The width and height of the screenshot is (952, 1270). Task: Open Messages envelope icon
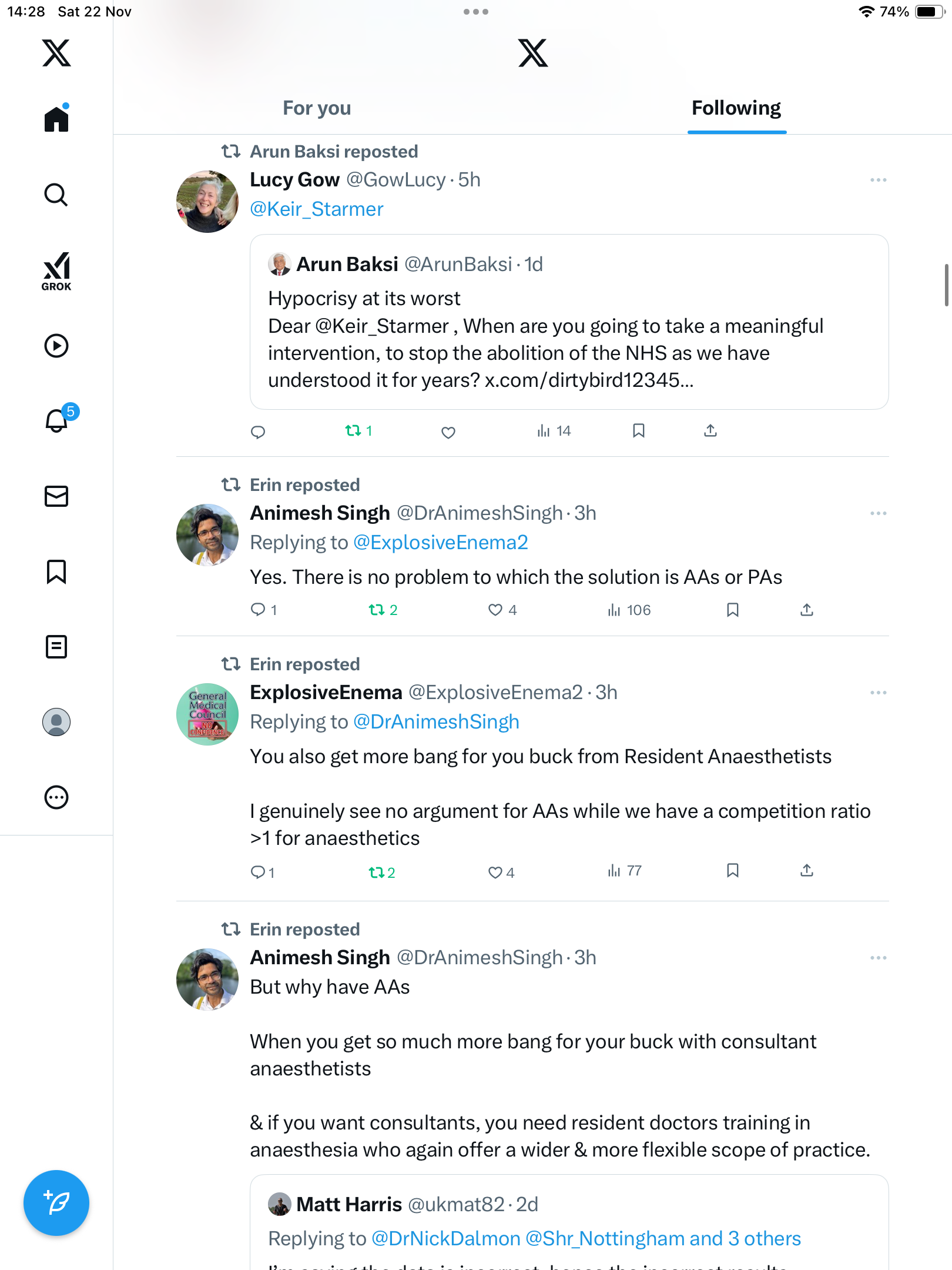tap(56, 496)
